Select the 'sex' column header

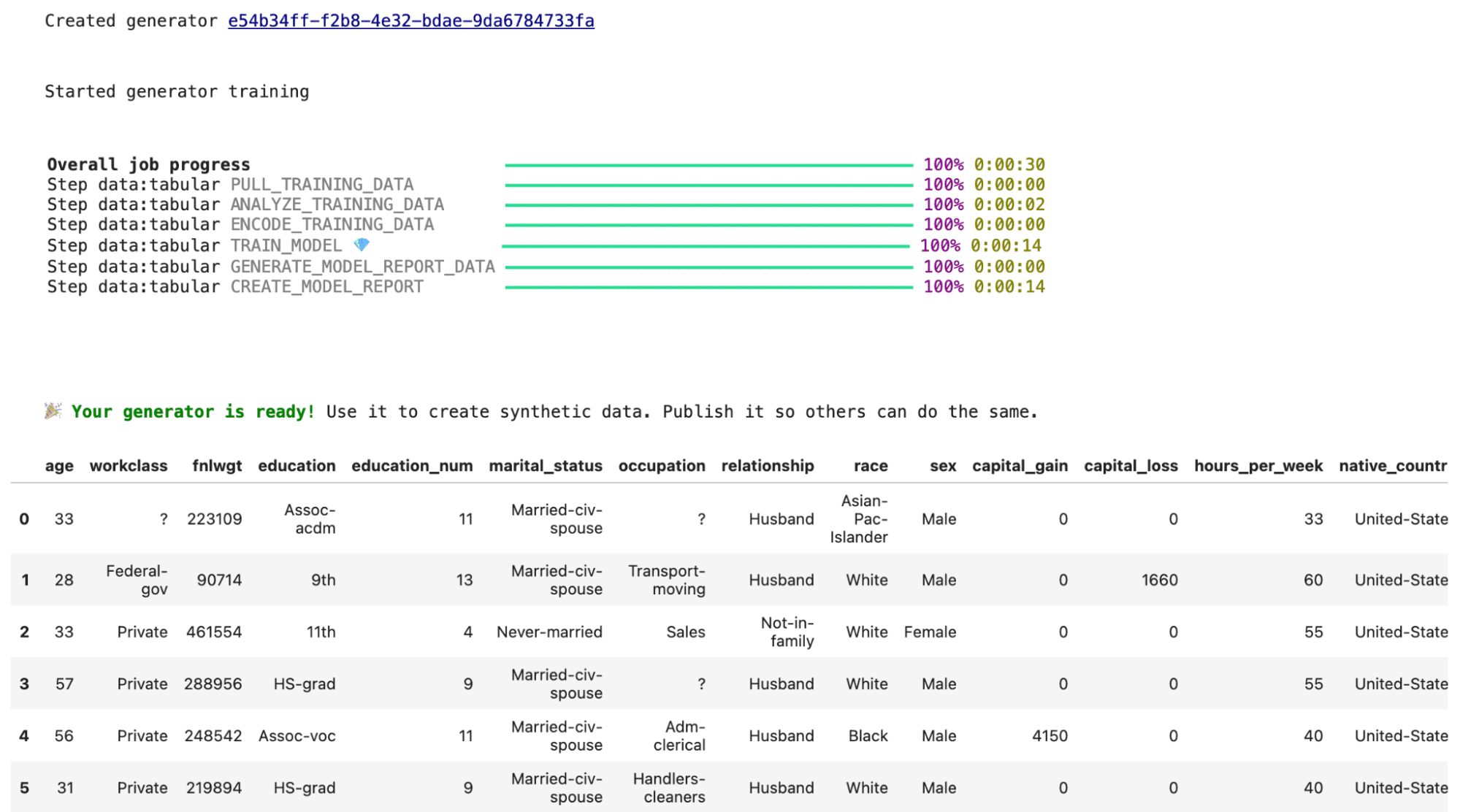(x=943, y=466)
